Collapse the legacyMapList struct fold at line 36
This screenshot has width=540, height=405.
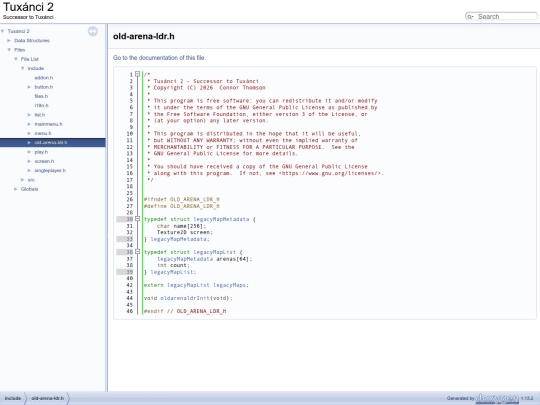[x=137, y=252]
